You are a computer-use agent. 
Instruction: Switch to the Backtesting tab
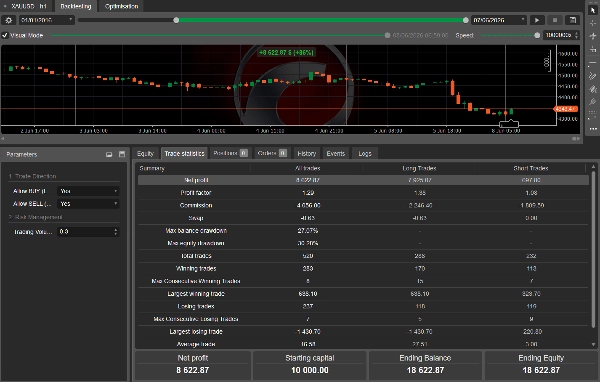point(76,6)
